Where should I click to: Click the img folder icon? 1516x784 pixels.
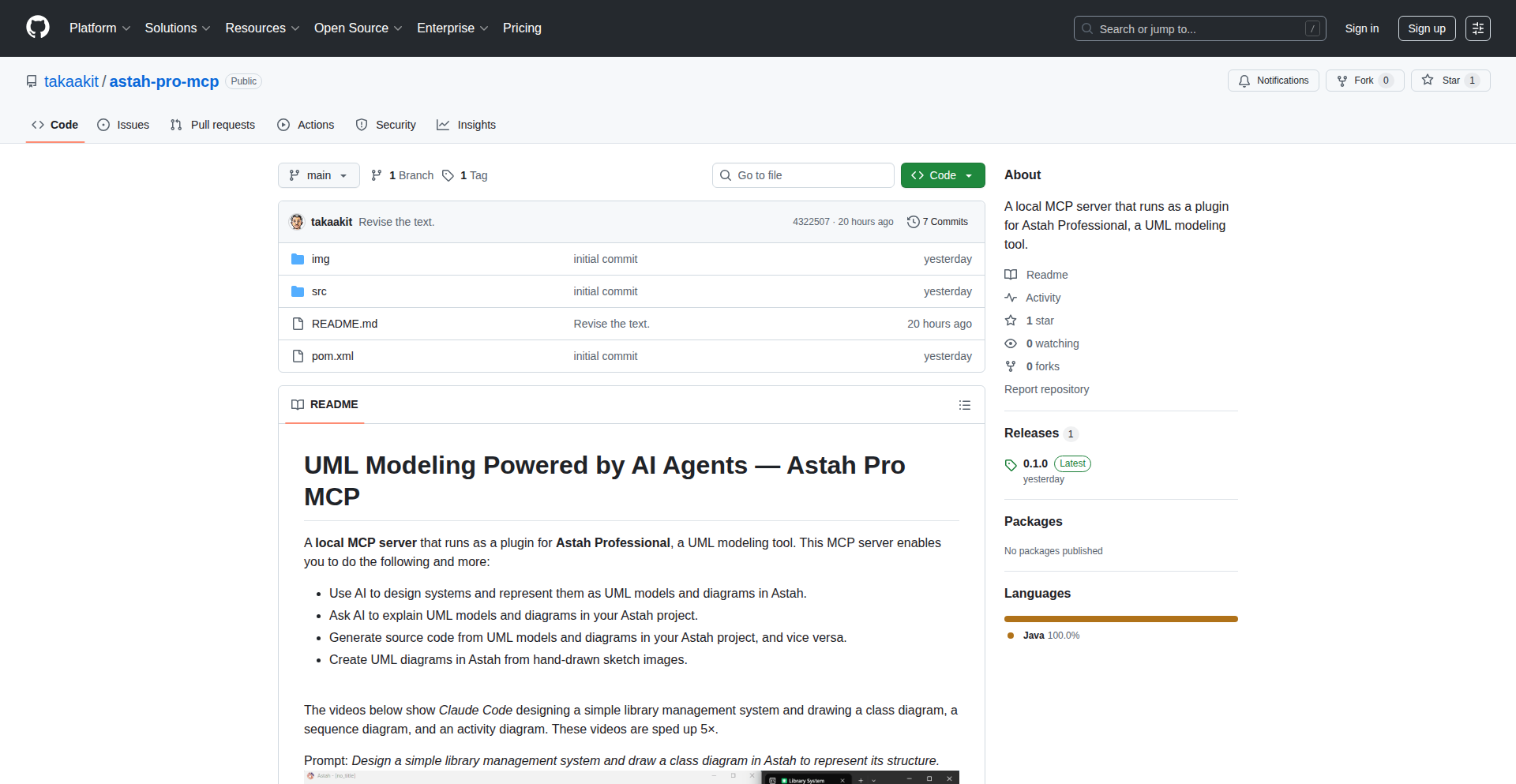pyautogui.click(x=298, y=259)
